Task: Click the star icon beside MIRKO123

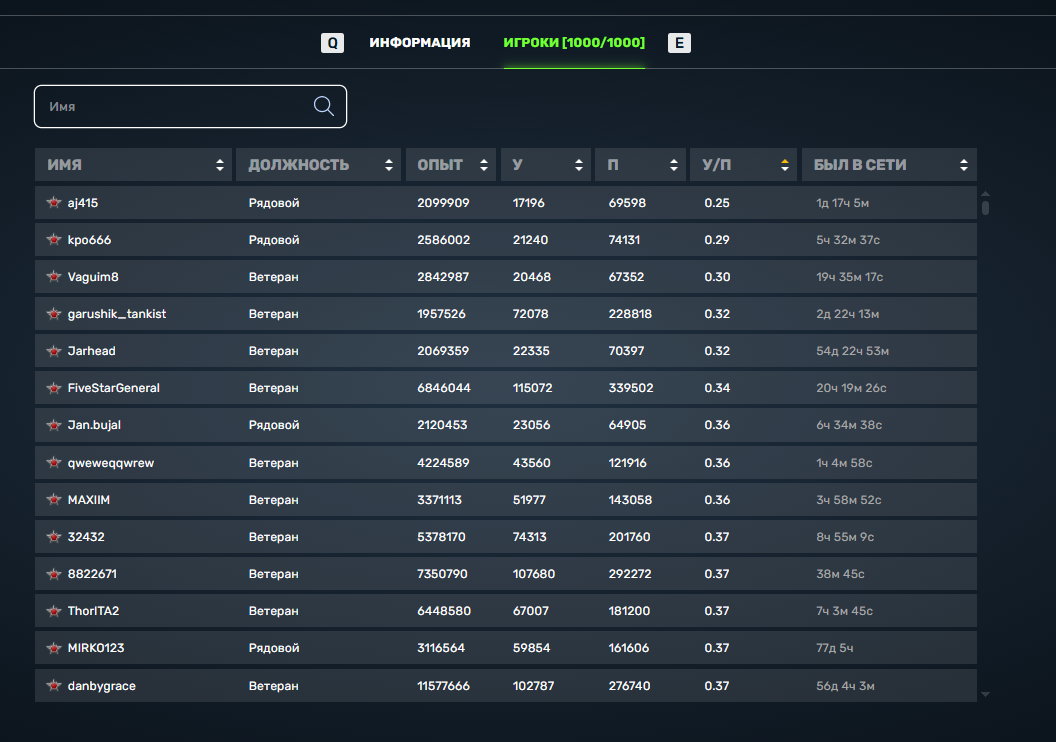Action: click(x=54, y=647)
